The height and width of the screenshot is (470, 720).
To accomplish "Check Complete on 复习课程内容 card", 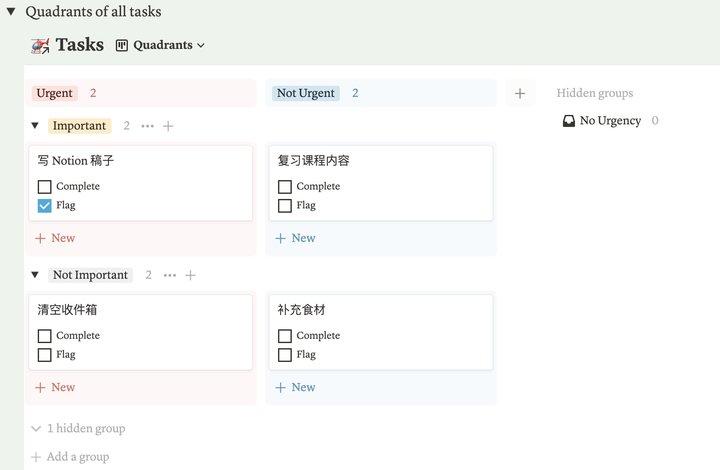I will pyautogui.click(x=285, y=186).
